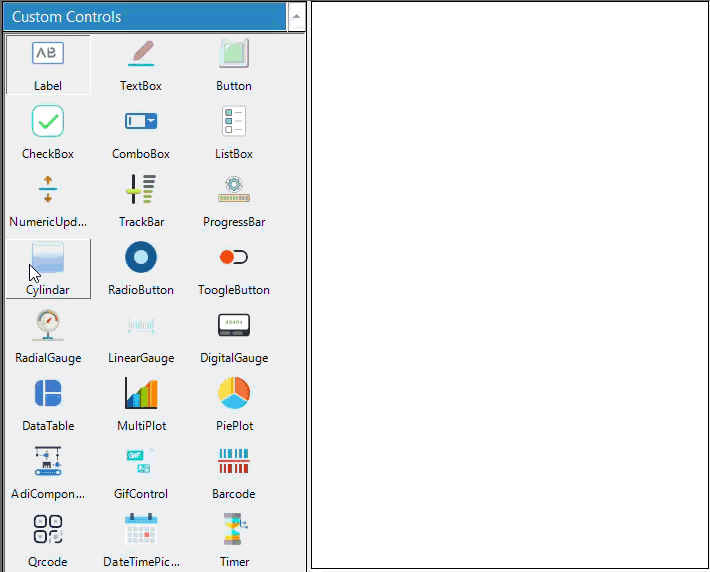
Task: Pick the MultiPlot chart control
Action: (141, 404)
